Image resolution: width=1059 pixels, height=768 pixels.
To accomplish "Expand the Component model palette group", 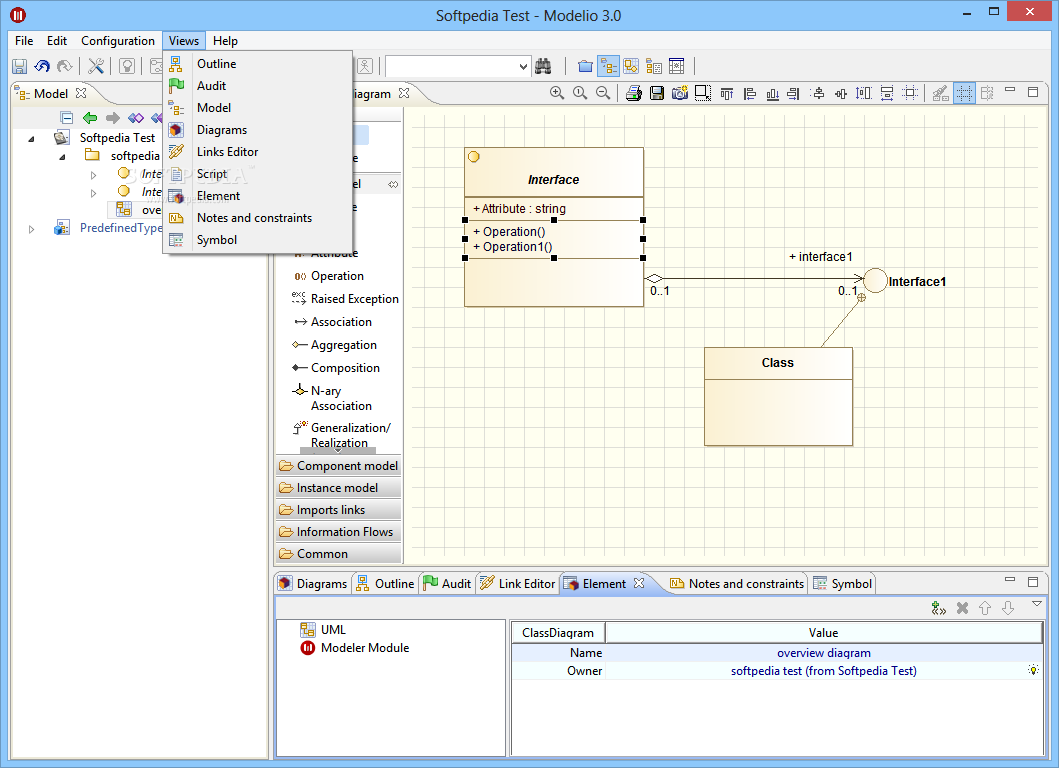I will tap(338, 465).
